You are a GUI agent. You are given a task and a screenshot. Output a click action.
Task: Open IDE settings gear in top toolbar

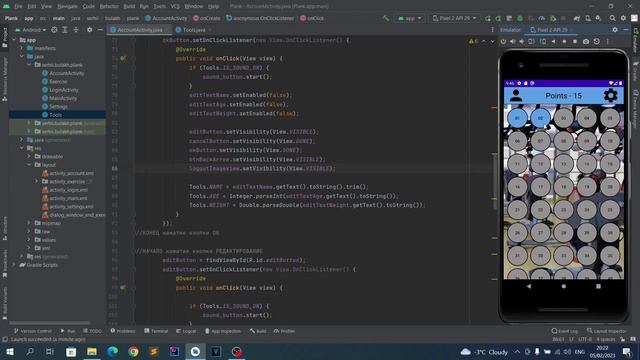coord(623,18)
